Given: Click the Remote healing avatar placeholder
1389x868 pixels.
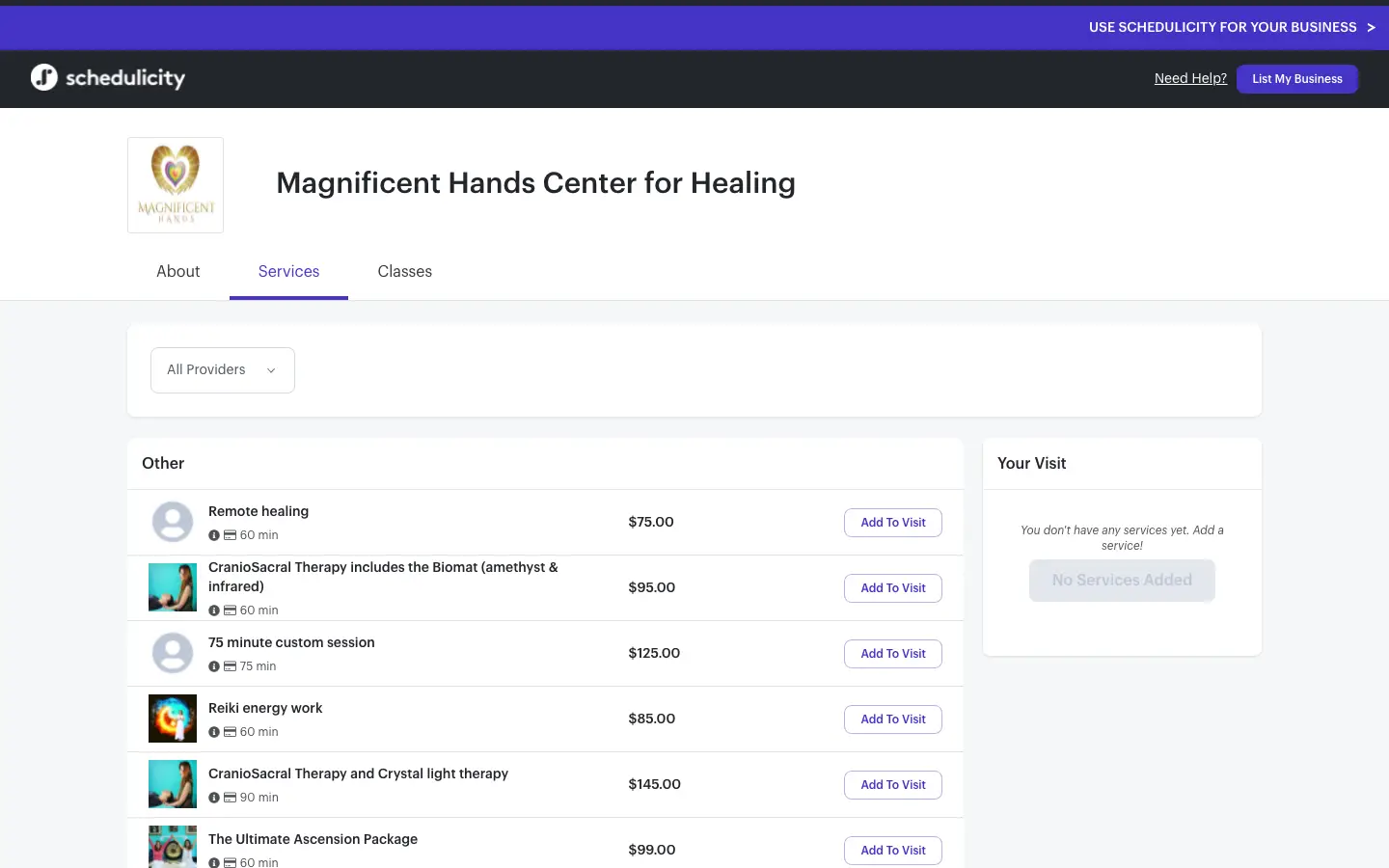Looking at the screenshot, I should (173, 522).
